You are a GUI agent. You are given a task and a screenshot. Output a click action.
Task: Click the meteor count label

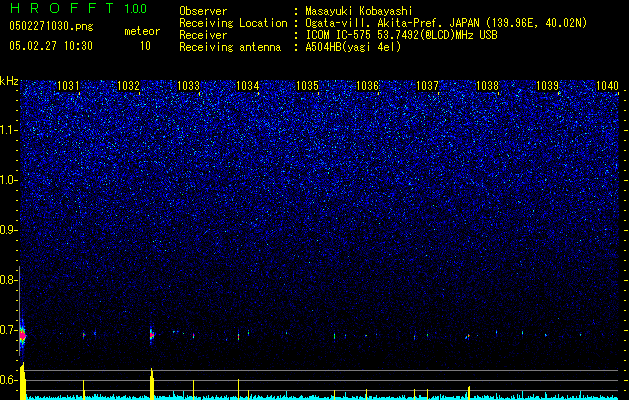[x=142, y=31]
